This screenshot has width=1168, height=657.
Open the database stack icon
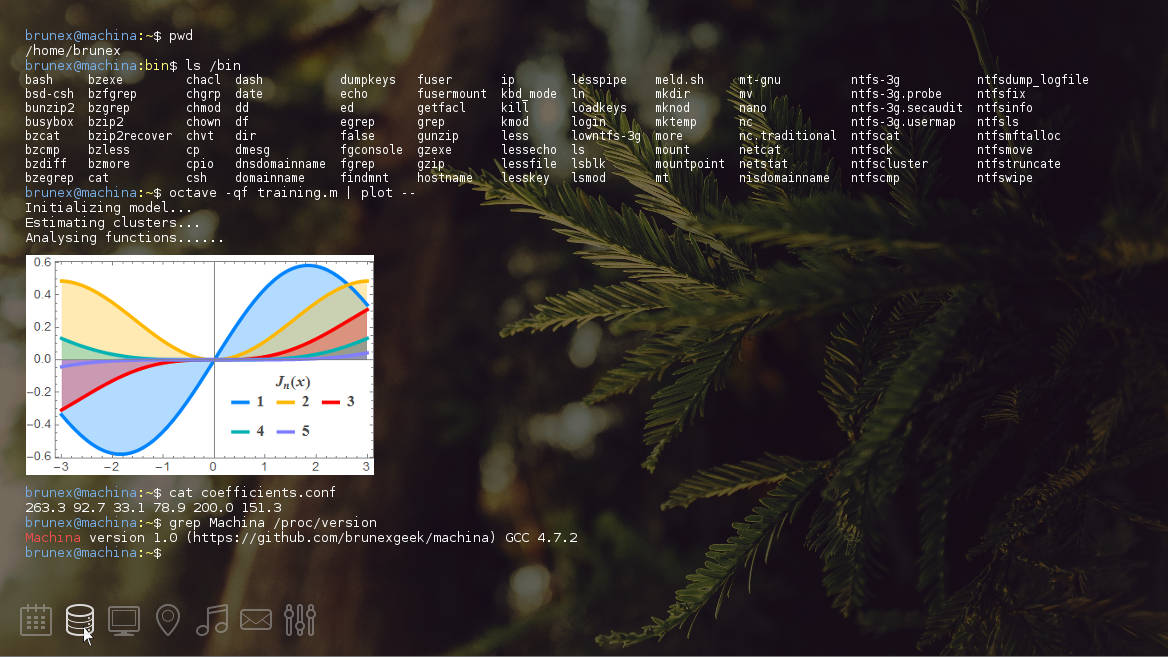coord(80,620)
